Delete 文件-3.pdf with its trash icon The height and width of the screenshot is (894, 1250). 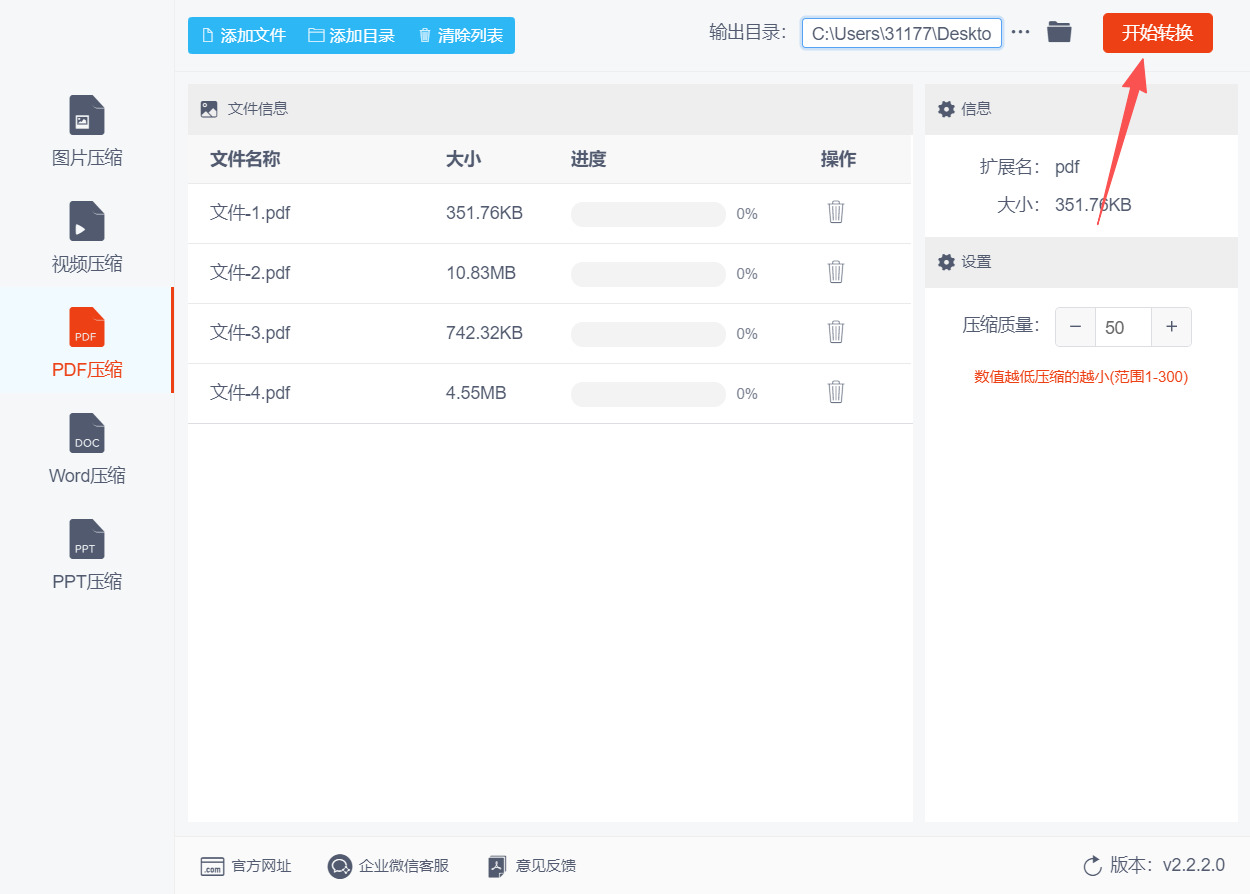[836, 332]
